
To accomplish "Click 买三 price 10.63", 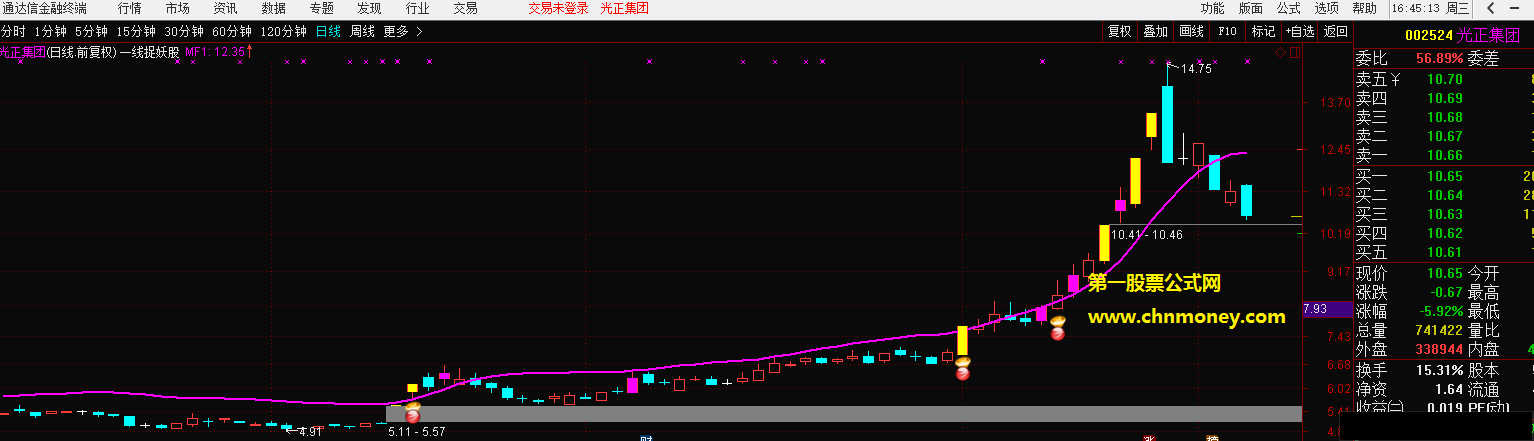I will point(1445,214).
